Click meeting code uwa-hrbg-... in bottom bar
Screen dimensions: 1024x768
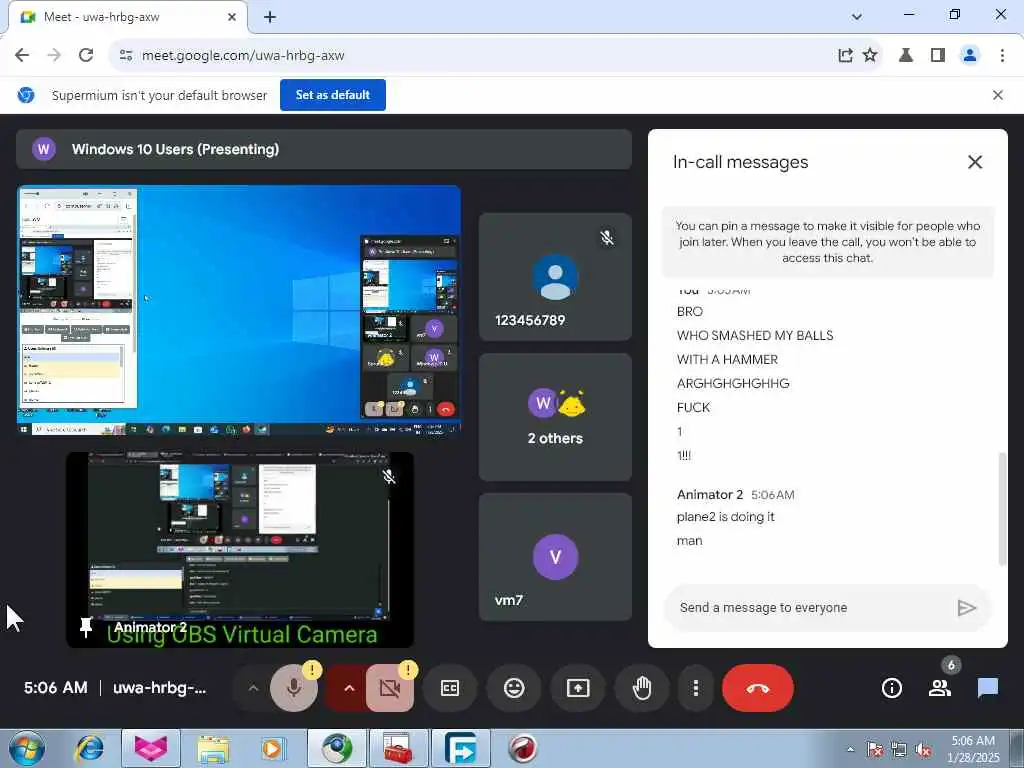click(x=159, y=688)
